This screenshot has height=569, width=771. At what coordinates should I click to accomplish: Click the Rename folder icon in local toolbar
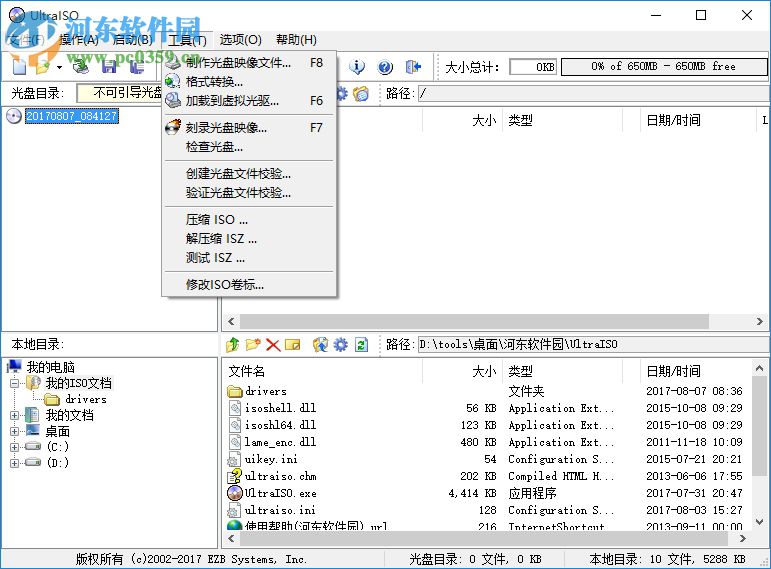(x=293, y=345)
